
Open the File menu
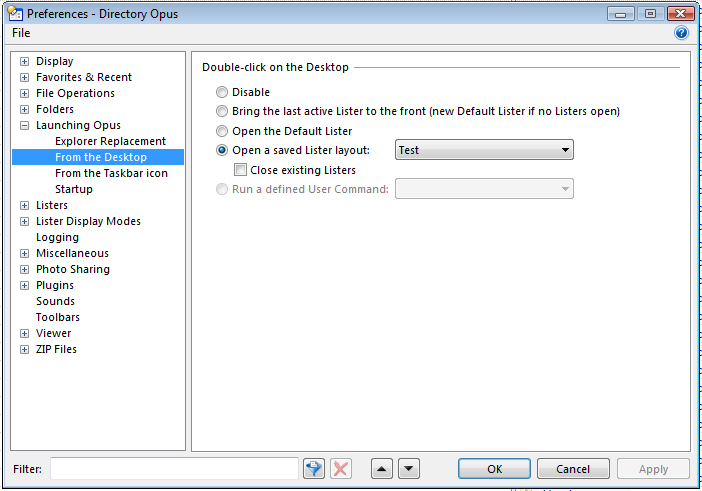tap(21, 33)
